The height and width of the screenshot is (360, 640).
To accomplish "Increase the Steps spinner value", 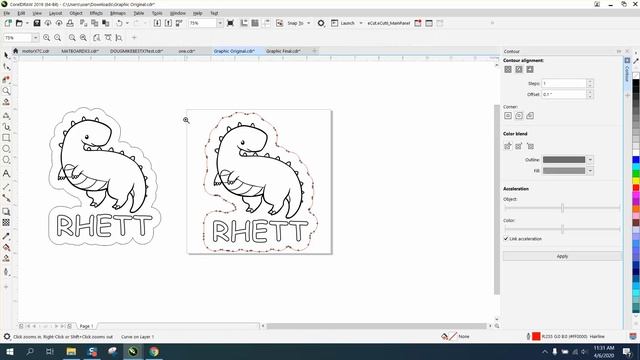I will (x=590, y=81).
